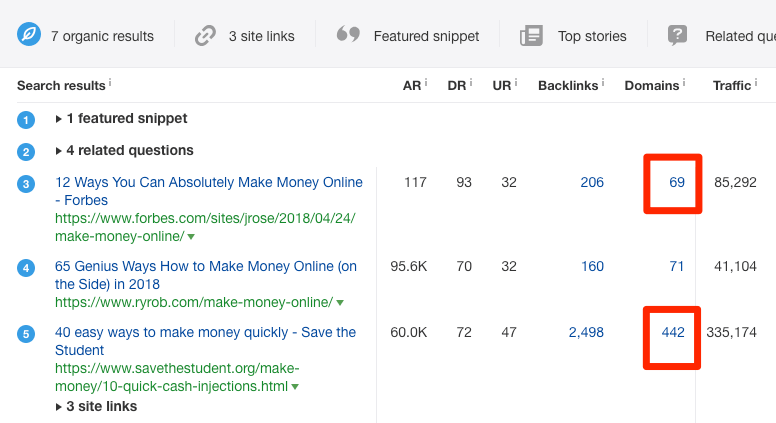The width and height of the screenshot is (776, 423).
Task: Click the 85,292 traffic value
Action: pos(735,182)
